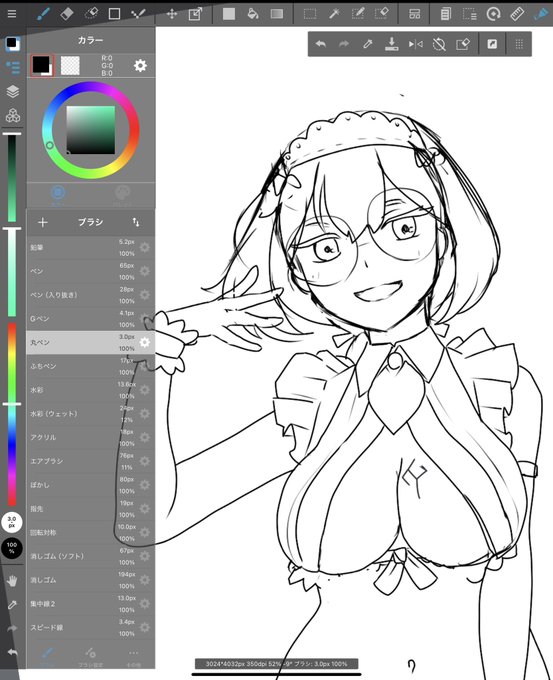This screenshot has height=680, width=553.
Task: Select the ふちペン brush
Action: click(91, 366)
